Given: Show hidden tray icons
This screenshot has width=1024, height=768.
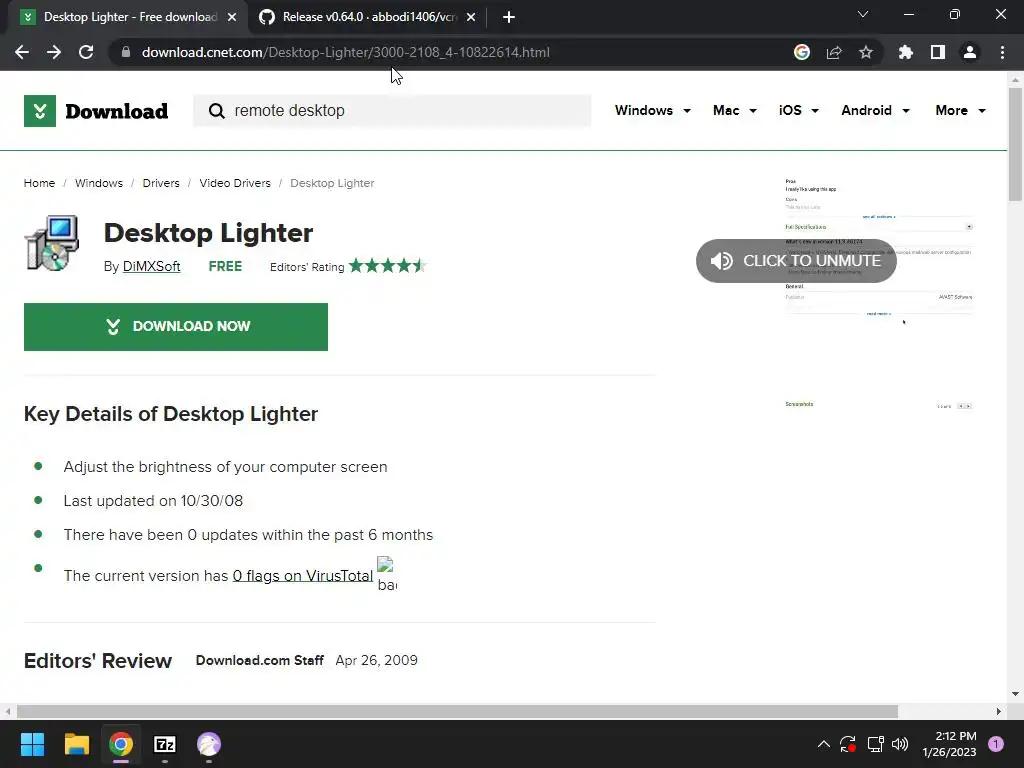Looking at the screenshot, I should [824, 744].
